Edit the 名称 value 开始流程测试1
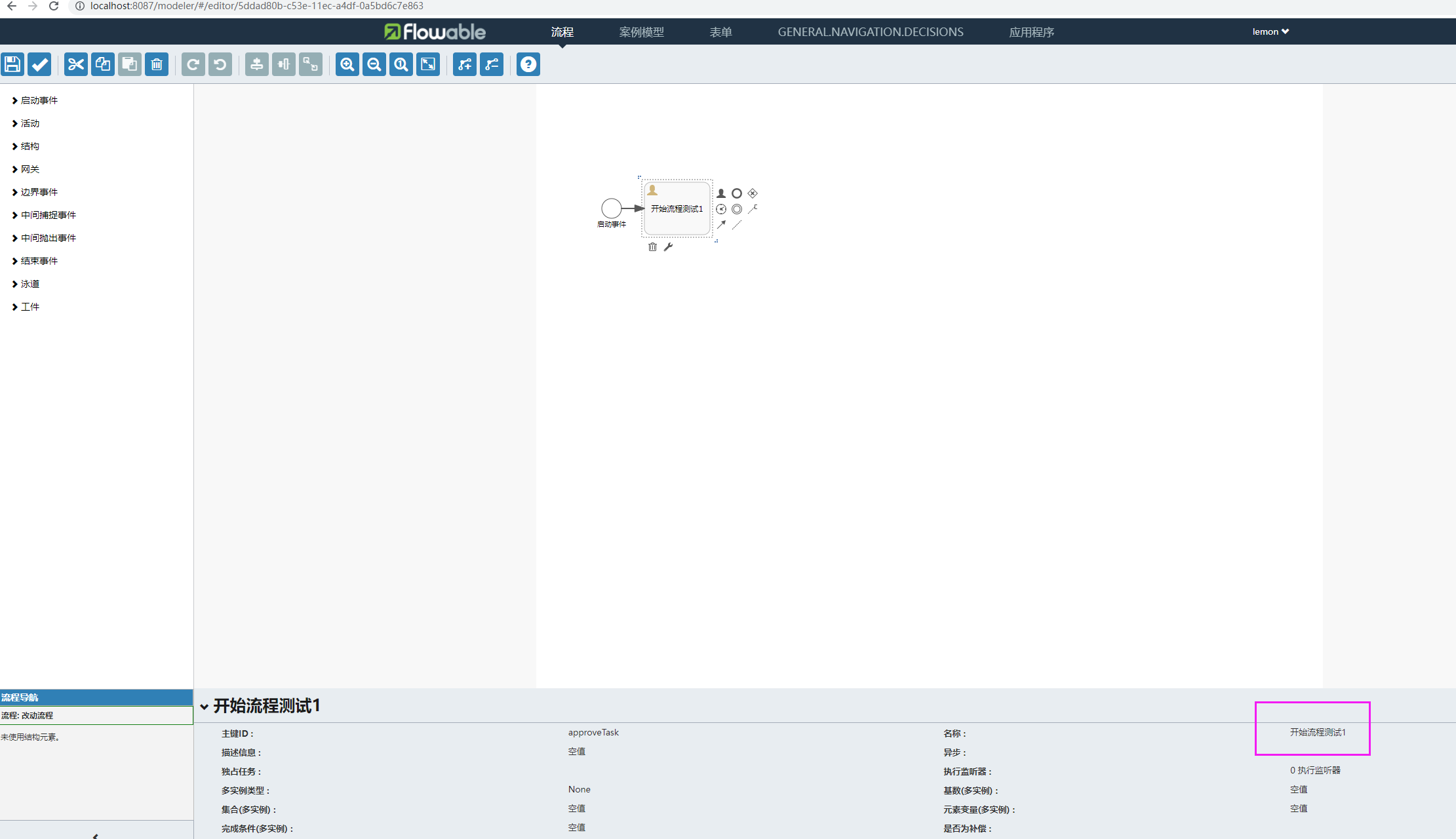Screen dimensions: 1456x839 (x=1317, y=732)
